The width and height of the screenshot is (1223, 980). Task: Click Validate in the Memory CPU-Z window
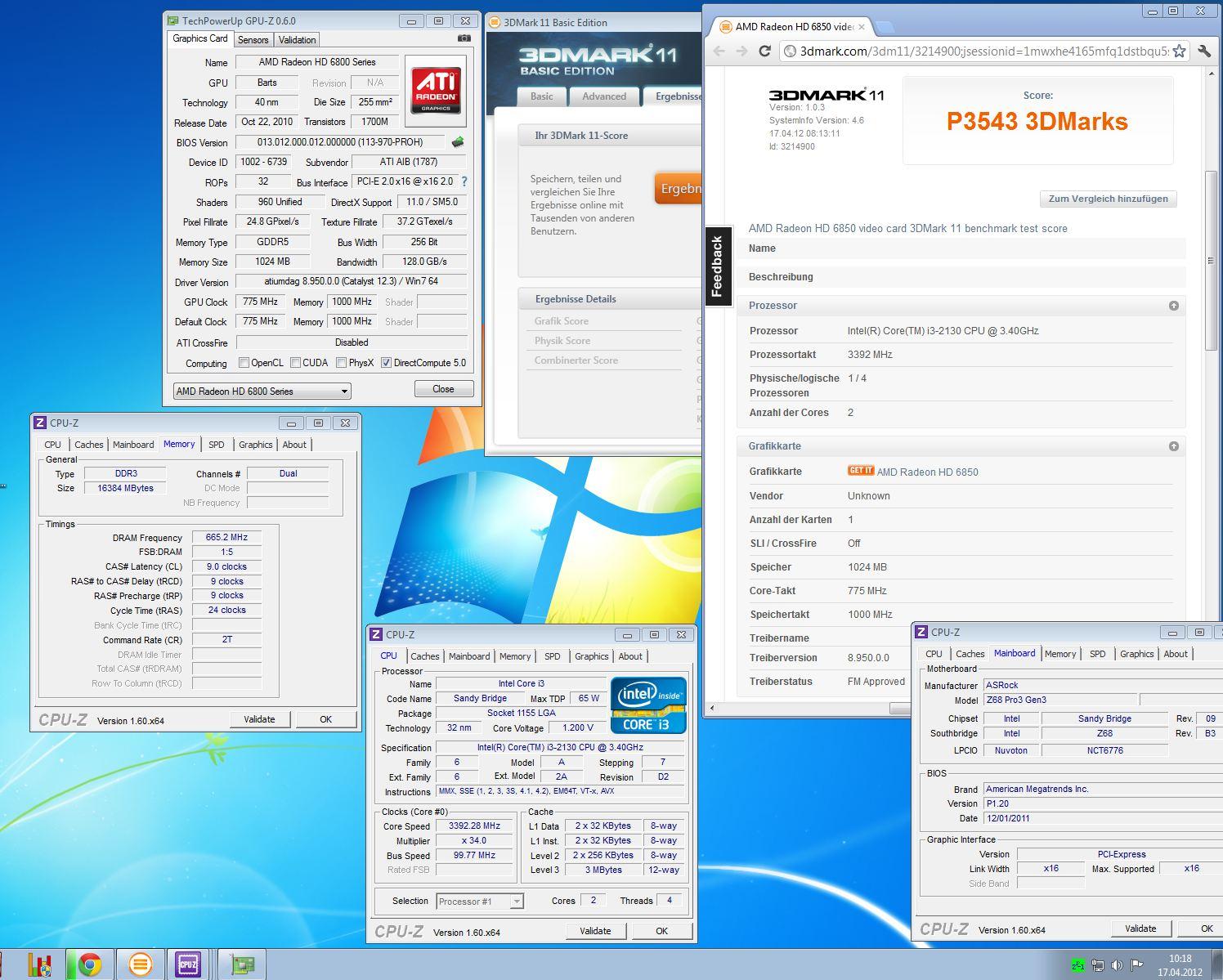(x=259, y=719)
